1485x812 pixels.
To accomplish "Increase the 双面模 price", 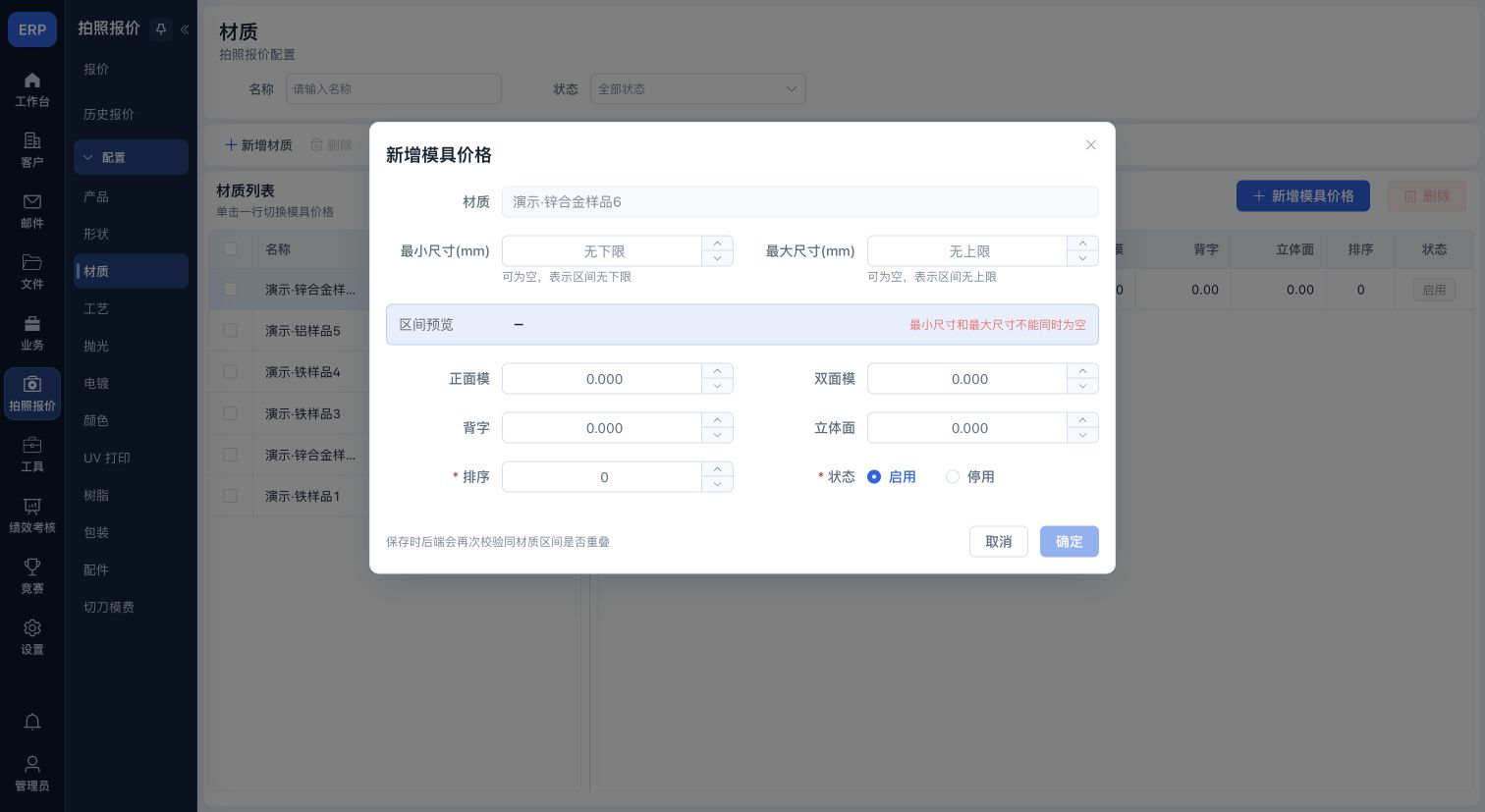I will pos(1082,371).
